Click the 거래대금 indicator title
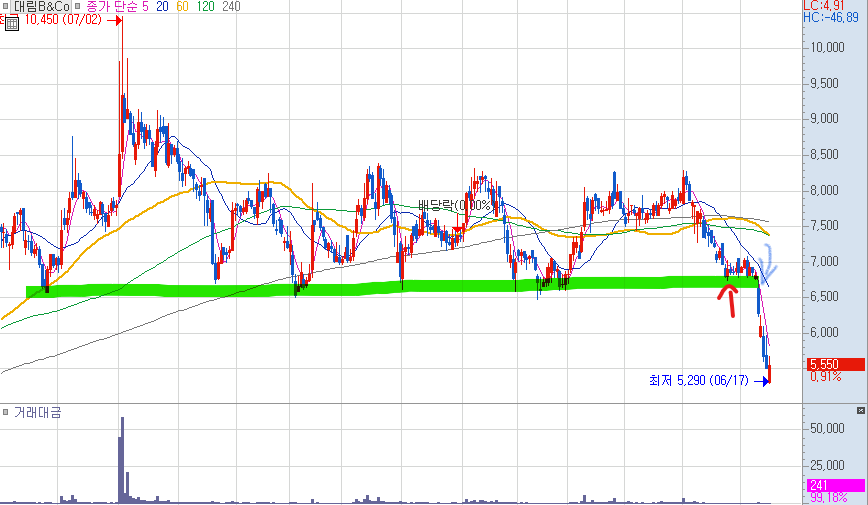 38,413
